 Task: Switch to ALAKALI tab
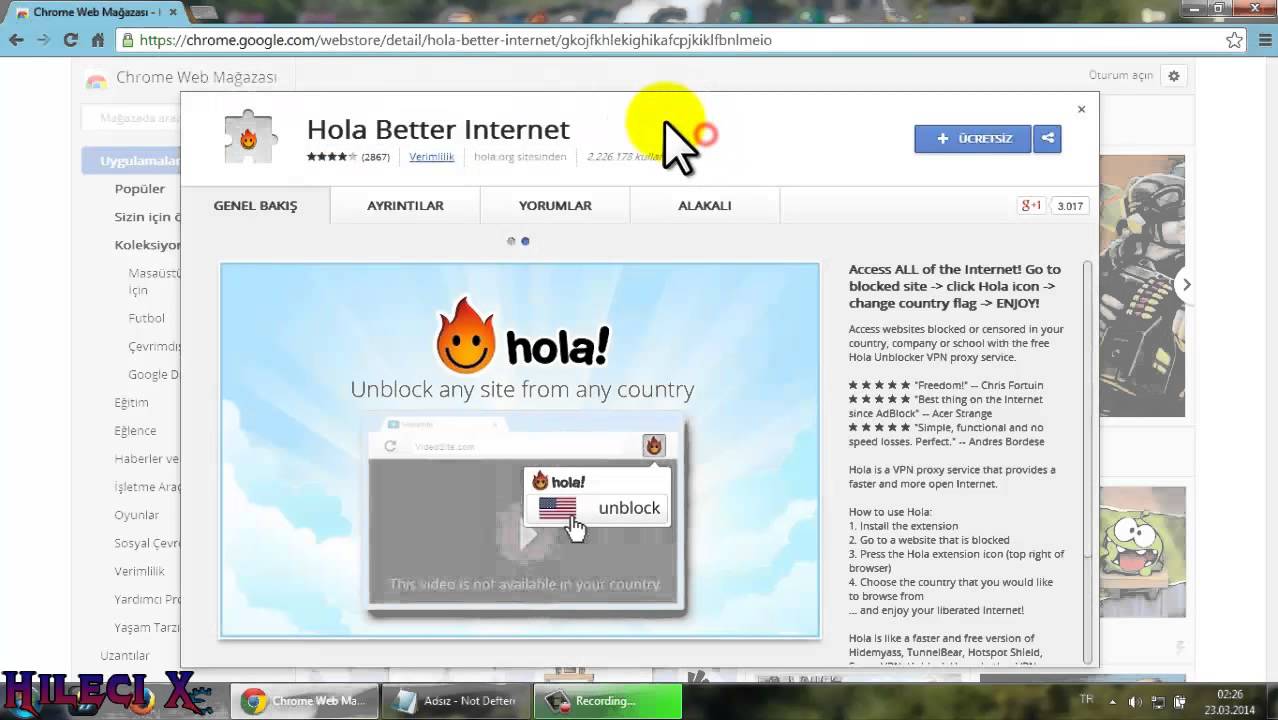tap(705, 205)
